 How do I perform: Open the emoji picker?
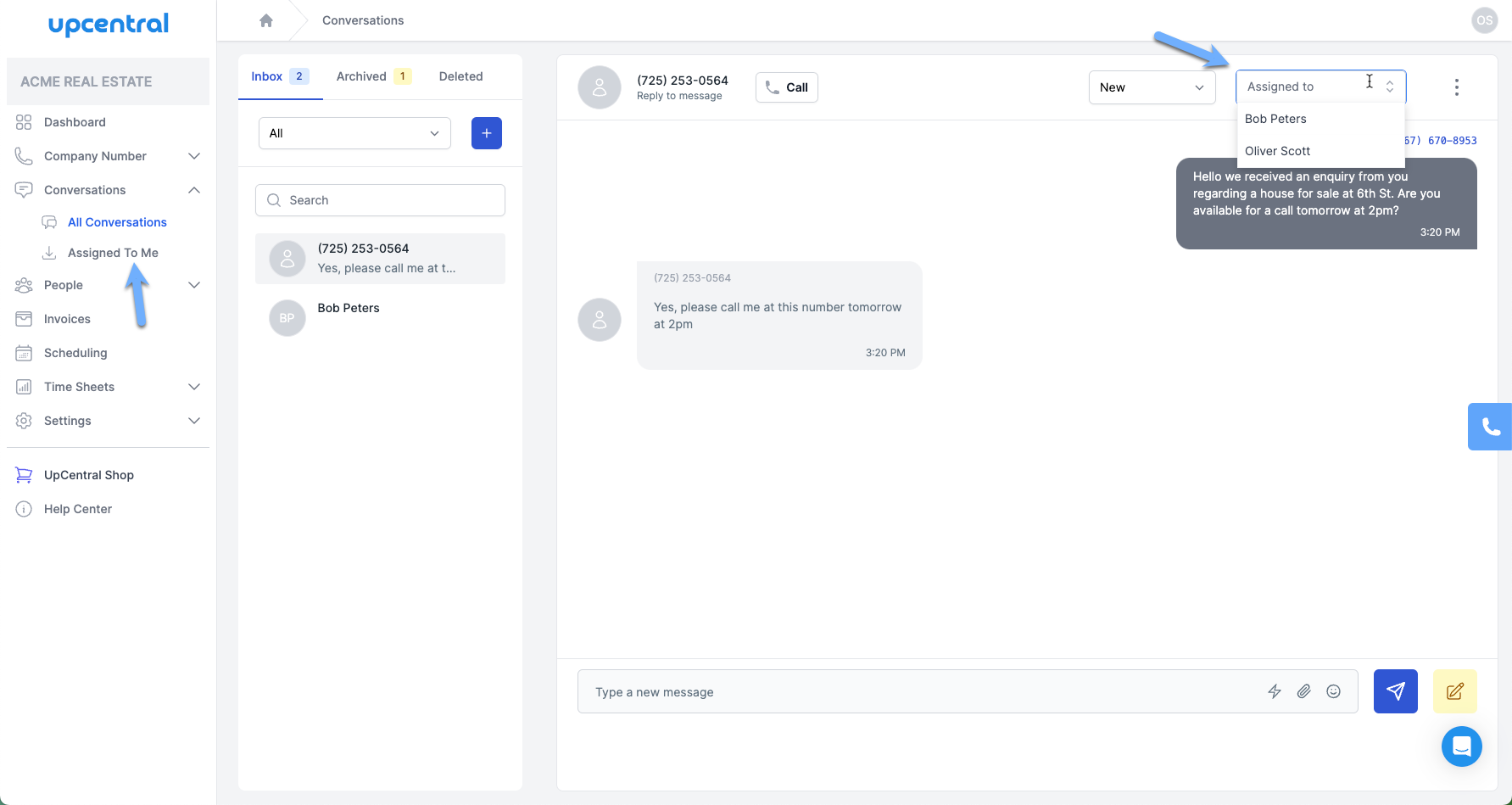tap(1333, 691)
